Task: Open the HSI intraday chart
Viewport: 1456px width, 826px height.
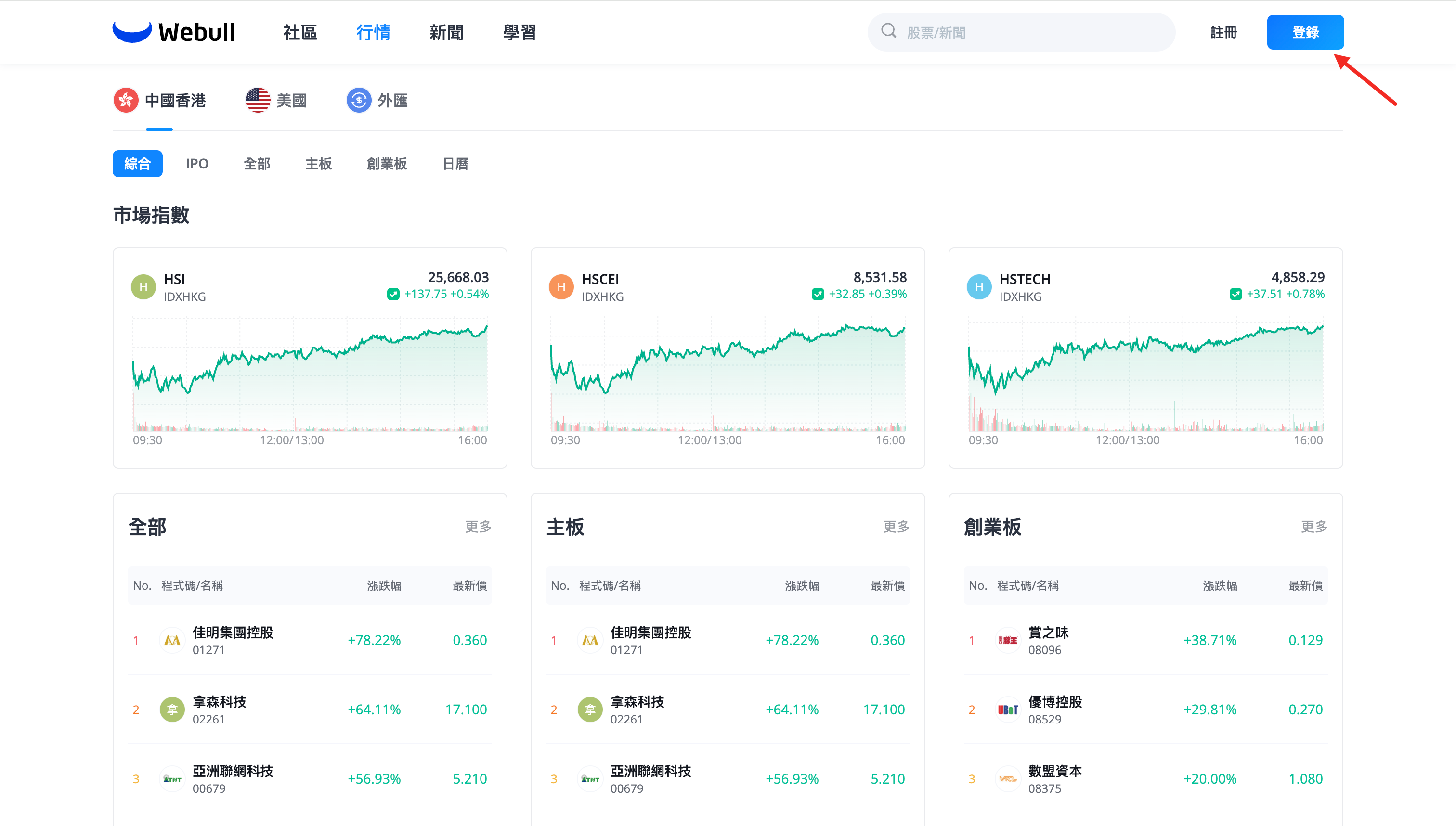Action: pyautogui.click(x=310, y=374)
